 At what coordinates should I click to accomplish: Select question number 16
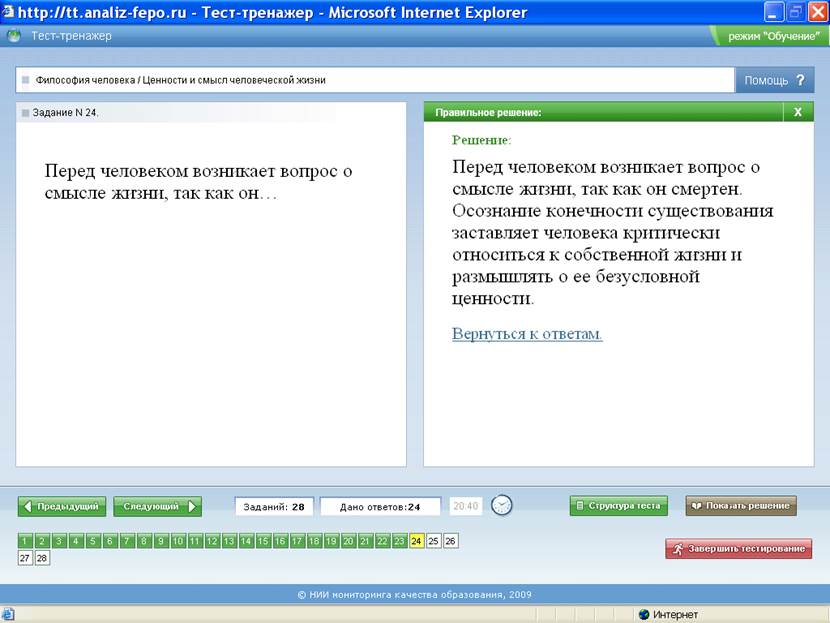tap(280, 541)
